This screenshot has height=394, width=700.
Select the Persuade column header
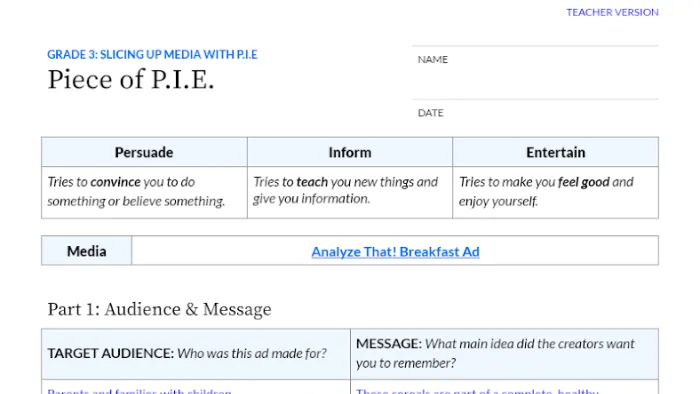[144, 152]
